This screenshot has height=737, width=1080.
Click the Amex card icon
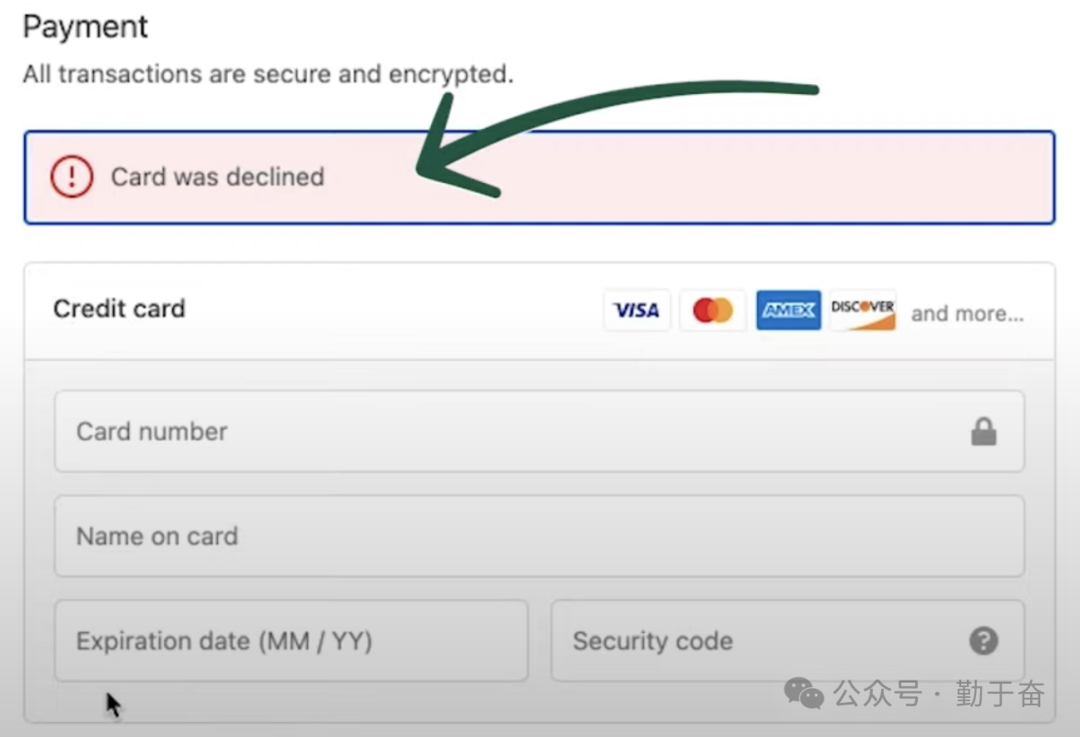click(x=788, y=311)
